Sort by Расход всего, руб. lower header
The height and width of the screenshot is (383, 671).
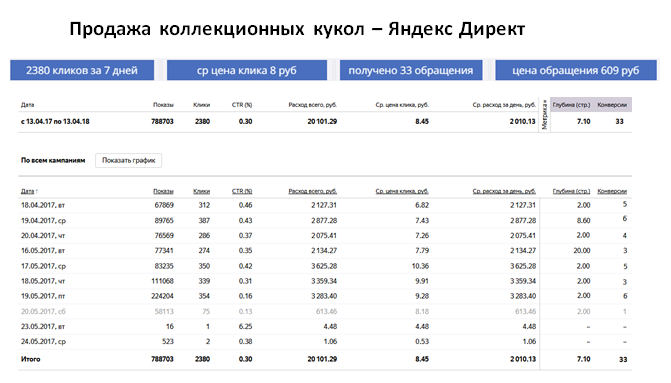[312, 191]
